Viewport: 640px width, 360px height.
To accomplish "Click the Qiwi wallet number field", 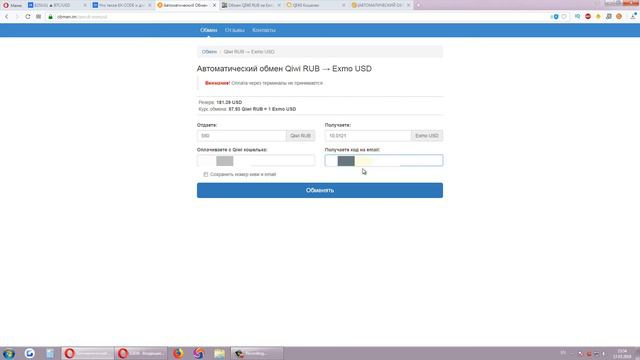I will coord(256,160).
